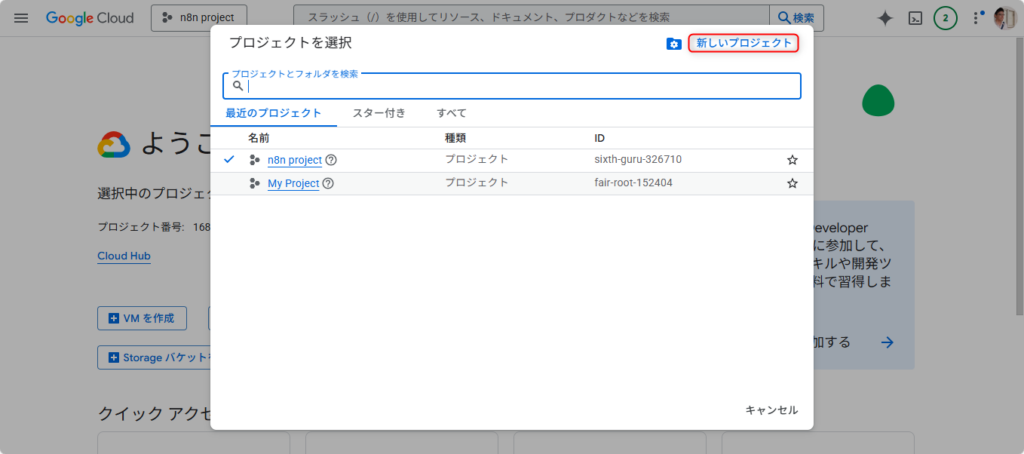
Task: Click the help icon beside My Project
Action: 328,184
